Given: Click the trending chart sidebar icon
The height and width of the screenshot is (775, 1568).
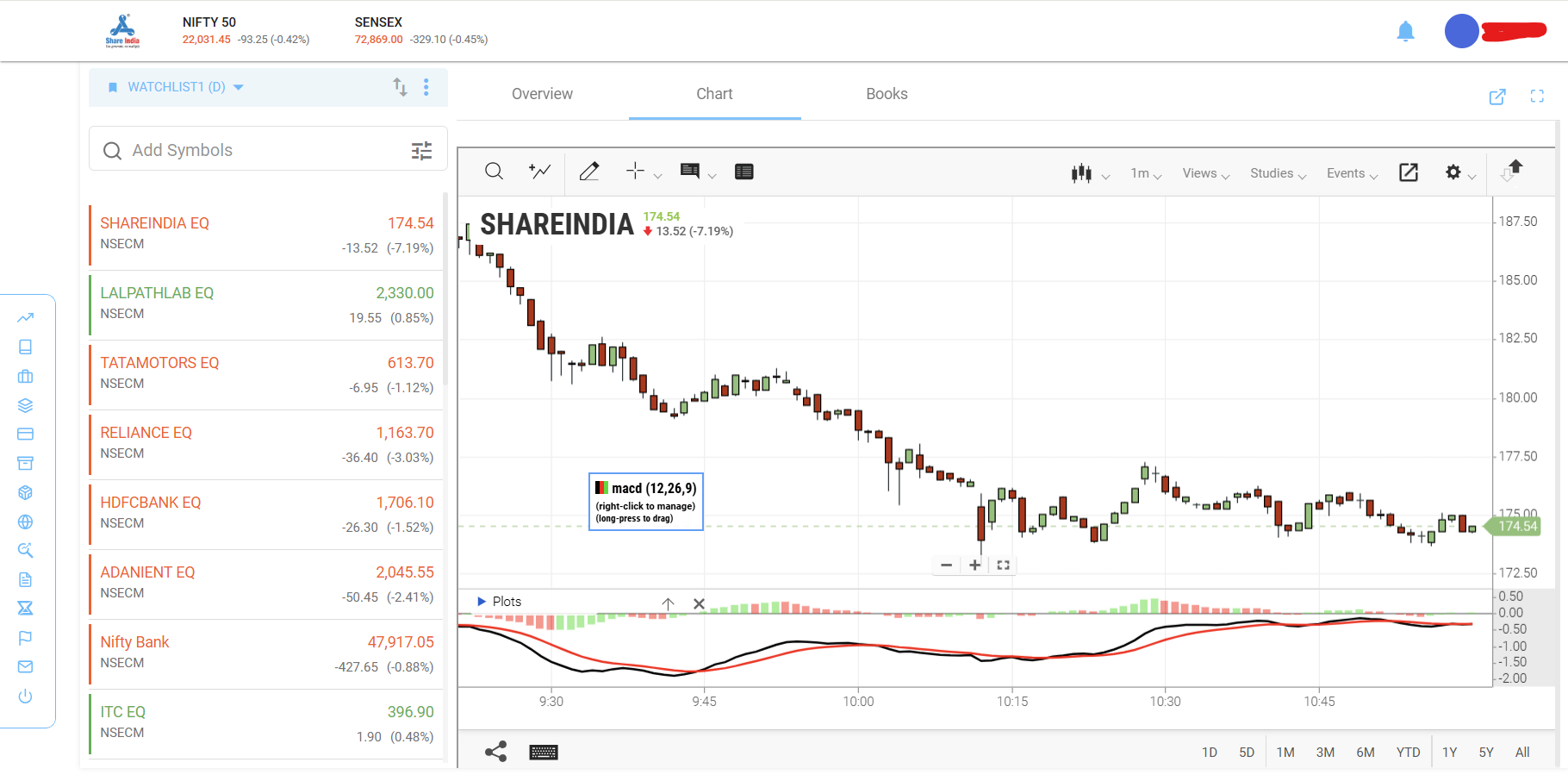Looking at the screenshot, I should [25, 318].
